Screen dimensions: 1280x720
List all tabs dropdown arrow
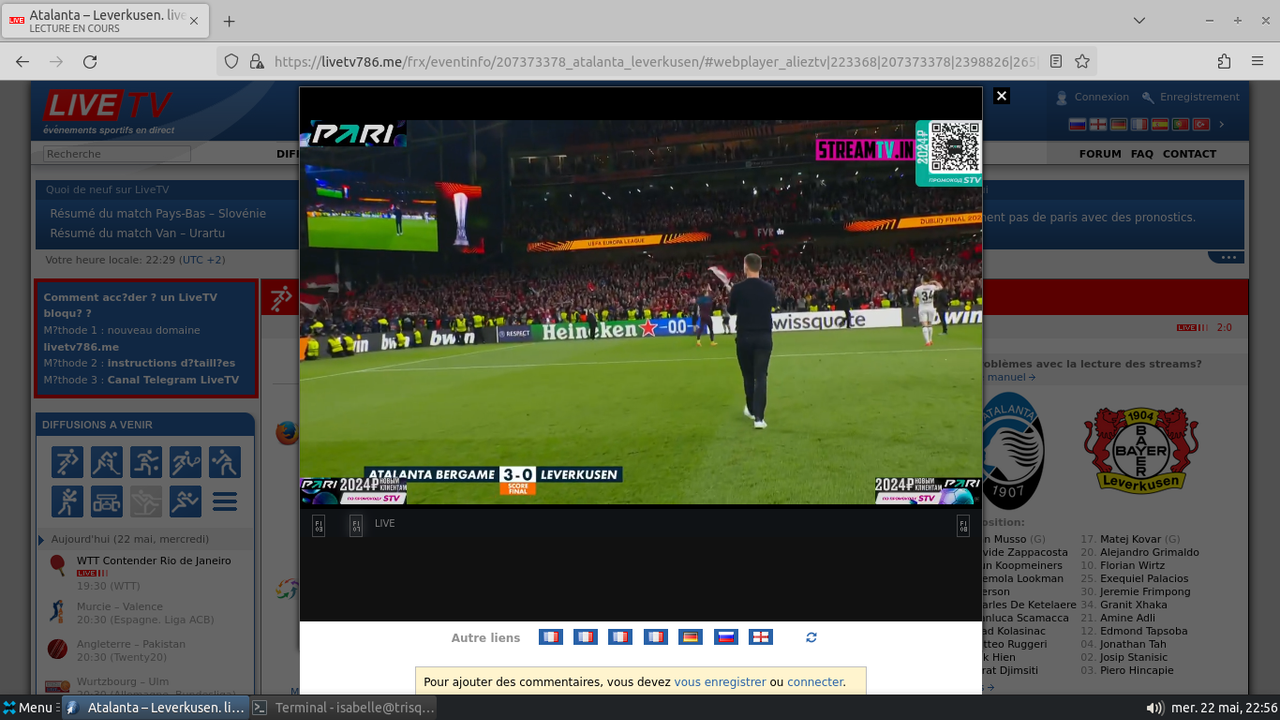(x=1139, y=21)
